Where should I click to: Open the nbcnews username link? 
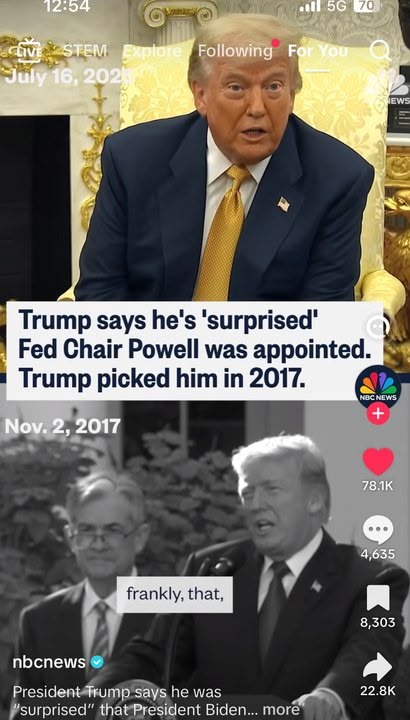pyautogui.click(x=49, y=662)
